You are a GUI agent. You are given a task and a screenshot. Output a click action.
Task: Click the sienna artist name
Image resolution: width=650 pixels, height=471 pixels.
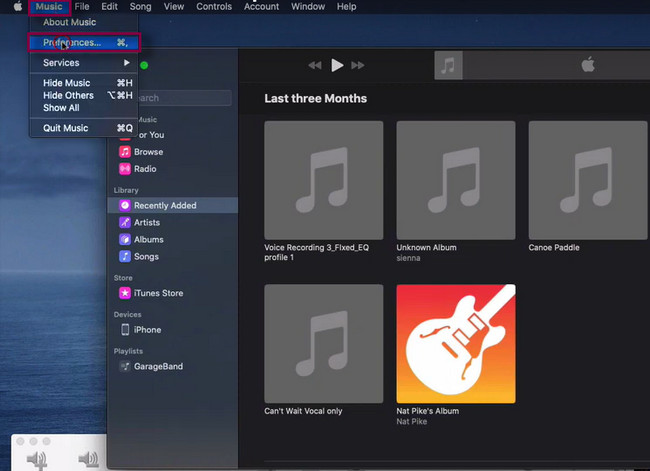pyautogui.click(x=408, y=258)
